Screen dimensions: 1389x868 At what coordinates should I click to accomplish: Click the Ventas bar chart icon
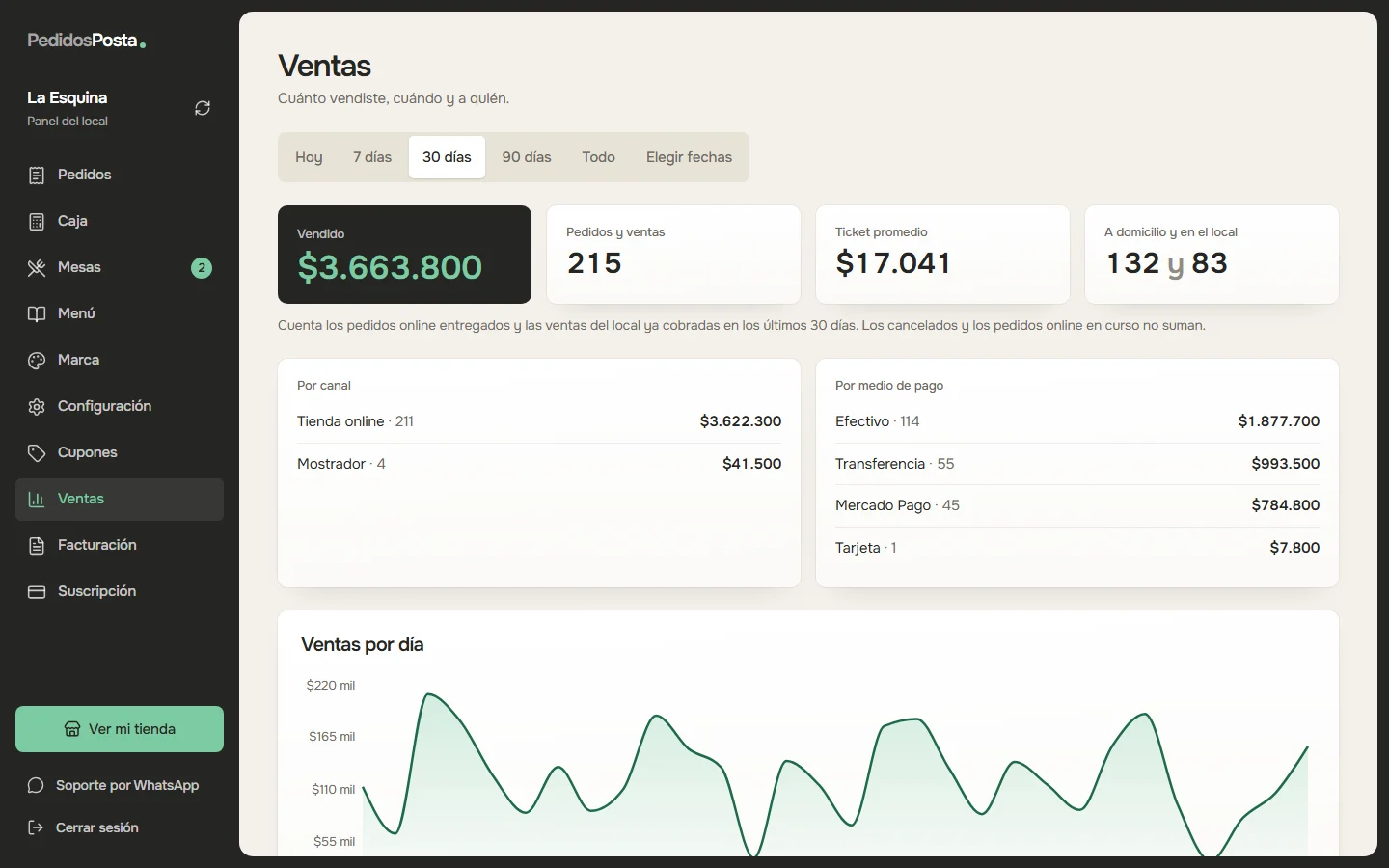tap(37, 499)
